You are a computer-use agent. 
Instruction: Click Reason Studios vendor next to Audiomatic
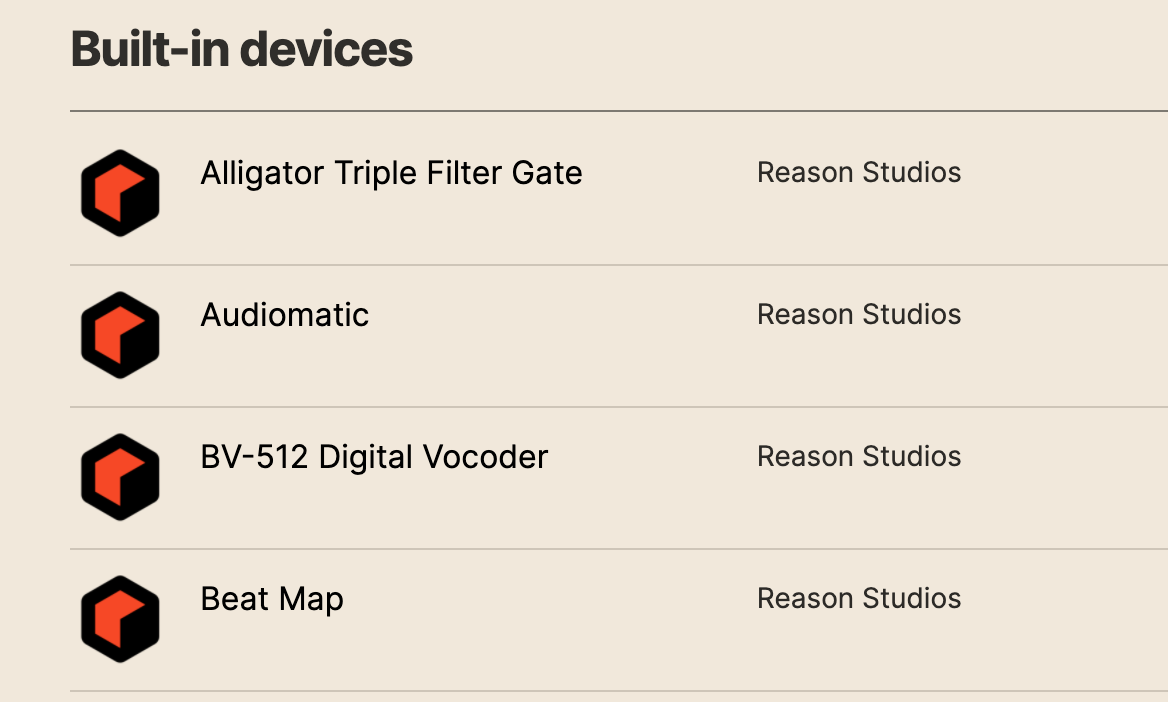859,314
